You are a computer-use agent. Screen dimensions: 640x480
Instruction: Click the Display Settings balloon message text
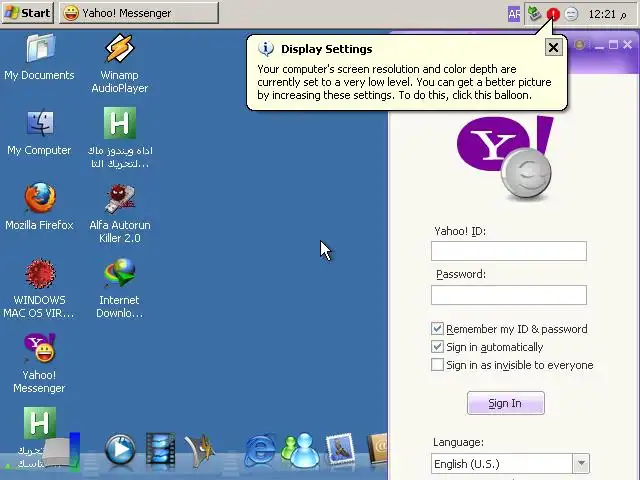404,82
